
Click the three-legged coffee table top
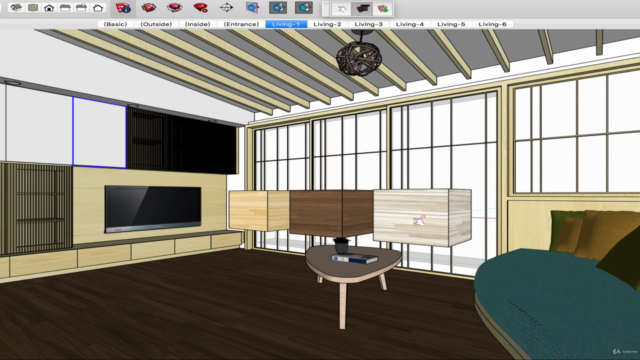[x=353, y=264]
